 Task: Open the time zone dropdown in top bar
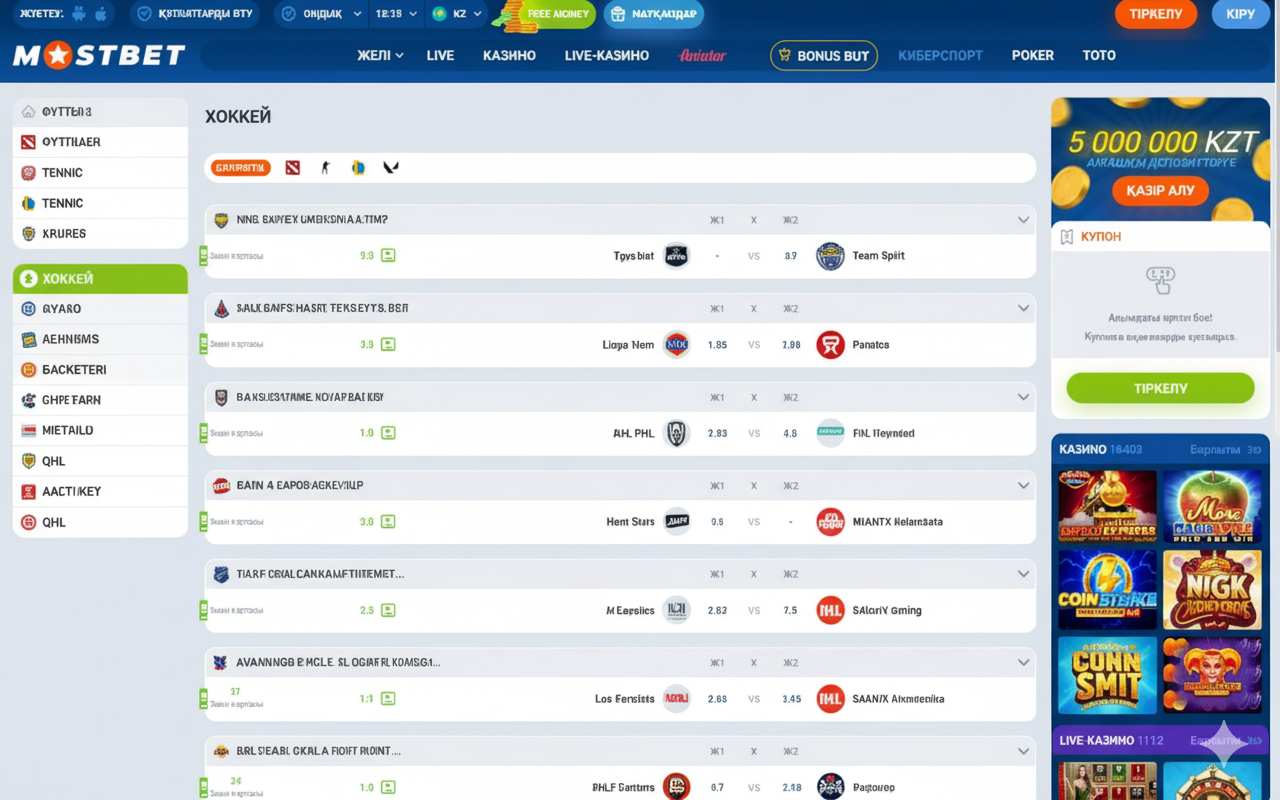coord(395,14)
